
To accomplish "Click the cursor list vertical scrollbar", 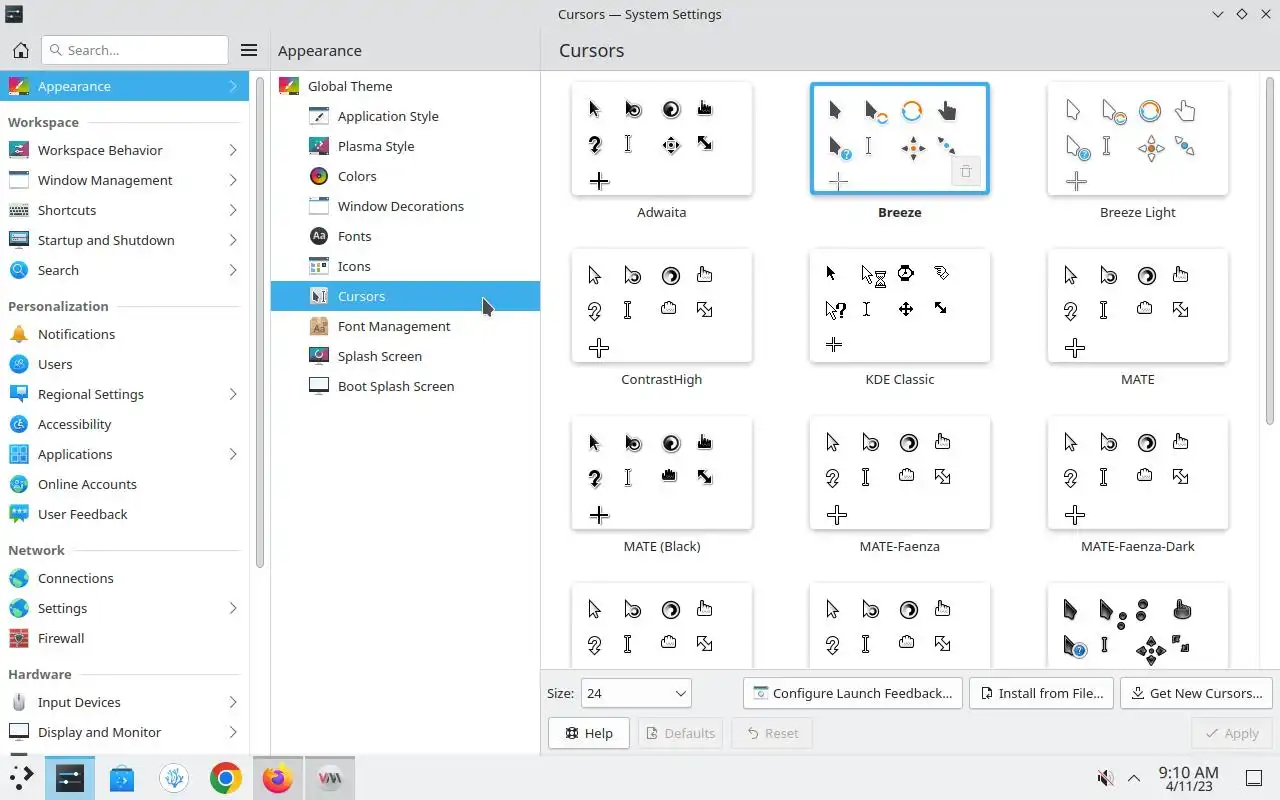I will tap(1270, 250).
